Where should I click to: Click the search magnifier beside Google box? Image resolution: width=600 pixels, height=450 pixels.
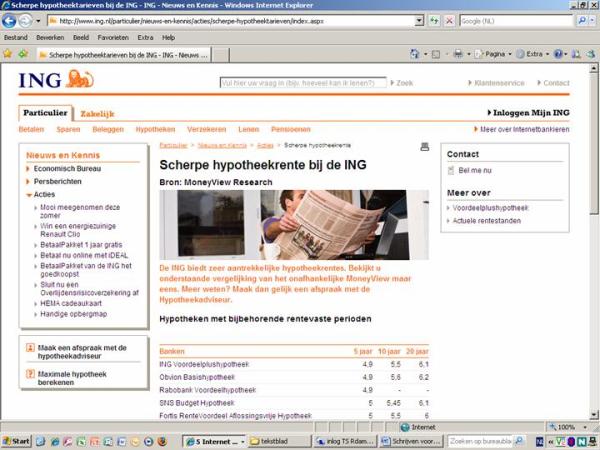pos(582,21)
